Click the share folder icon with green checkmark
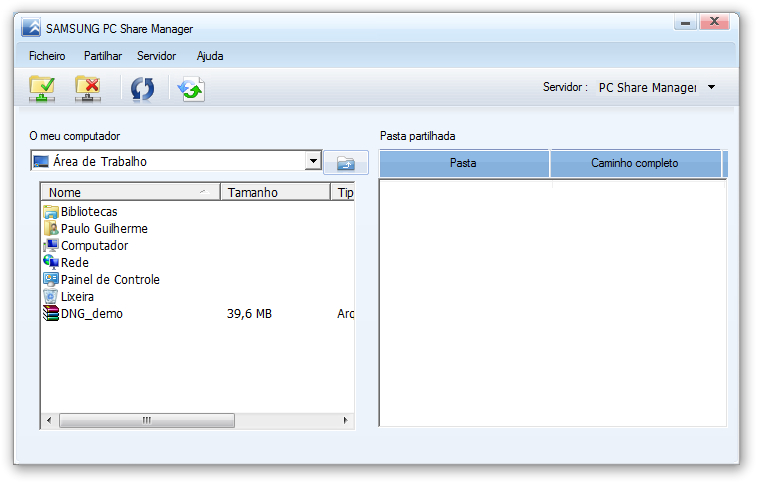This screenshot has height=484, width=757. click(x=42, y=88)
